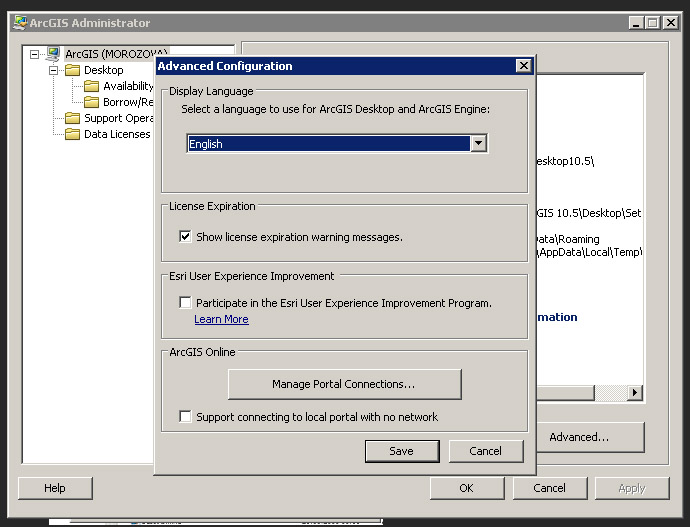Select the Support Operations tree item
690x527 pixels.
[x=117, y=118]
